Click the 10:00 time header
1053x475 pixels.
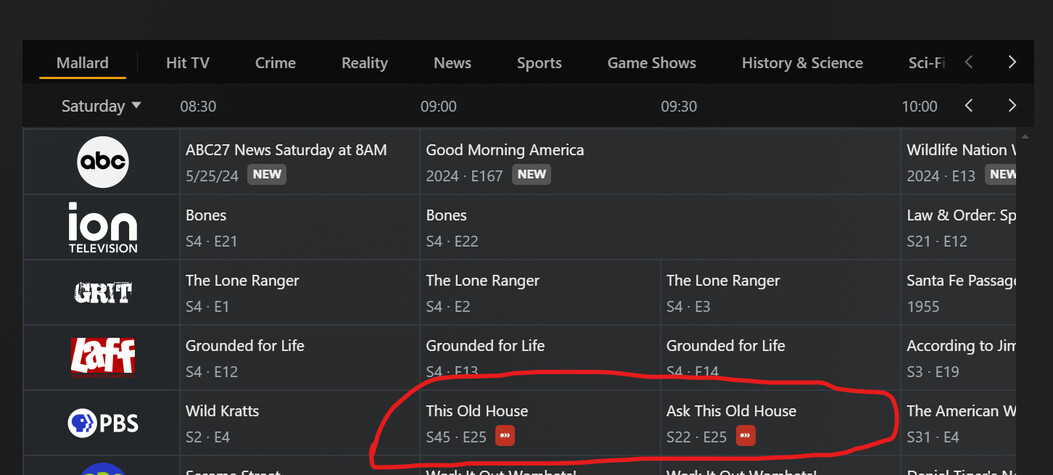[x=919, y=106]
